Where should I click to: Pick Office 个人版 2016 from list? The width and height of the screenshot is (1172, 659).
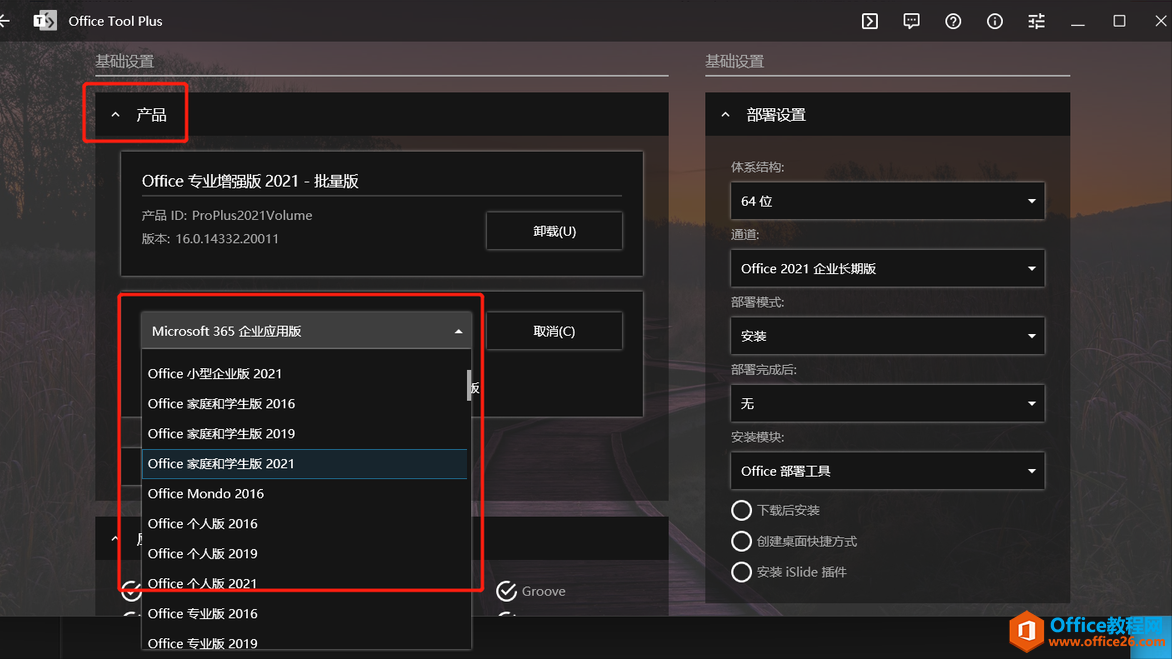(x=304, y=523)
